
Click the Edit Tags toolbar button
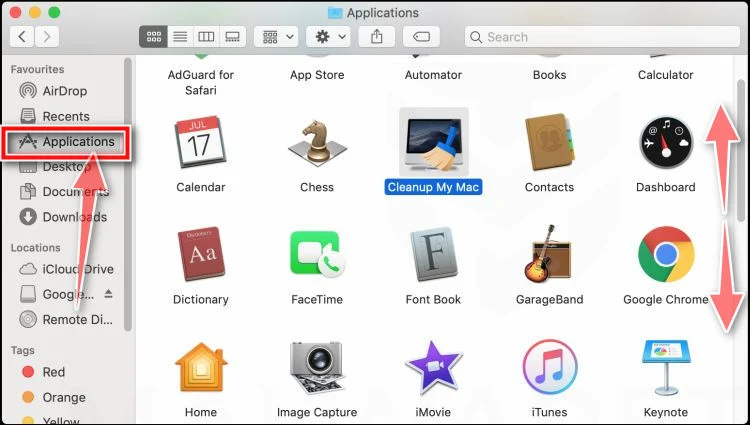[421, 37]
